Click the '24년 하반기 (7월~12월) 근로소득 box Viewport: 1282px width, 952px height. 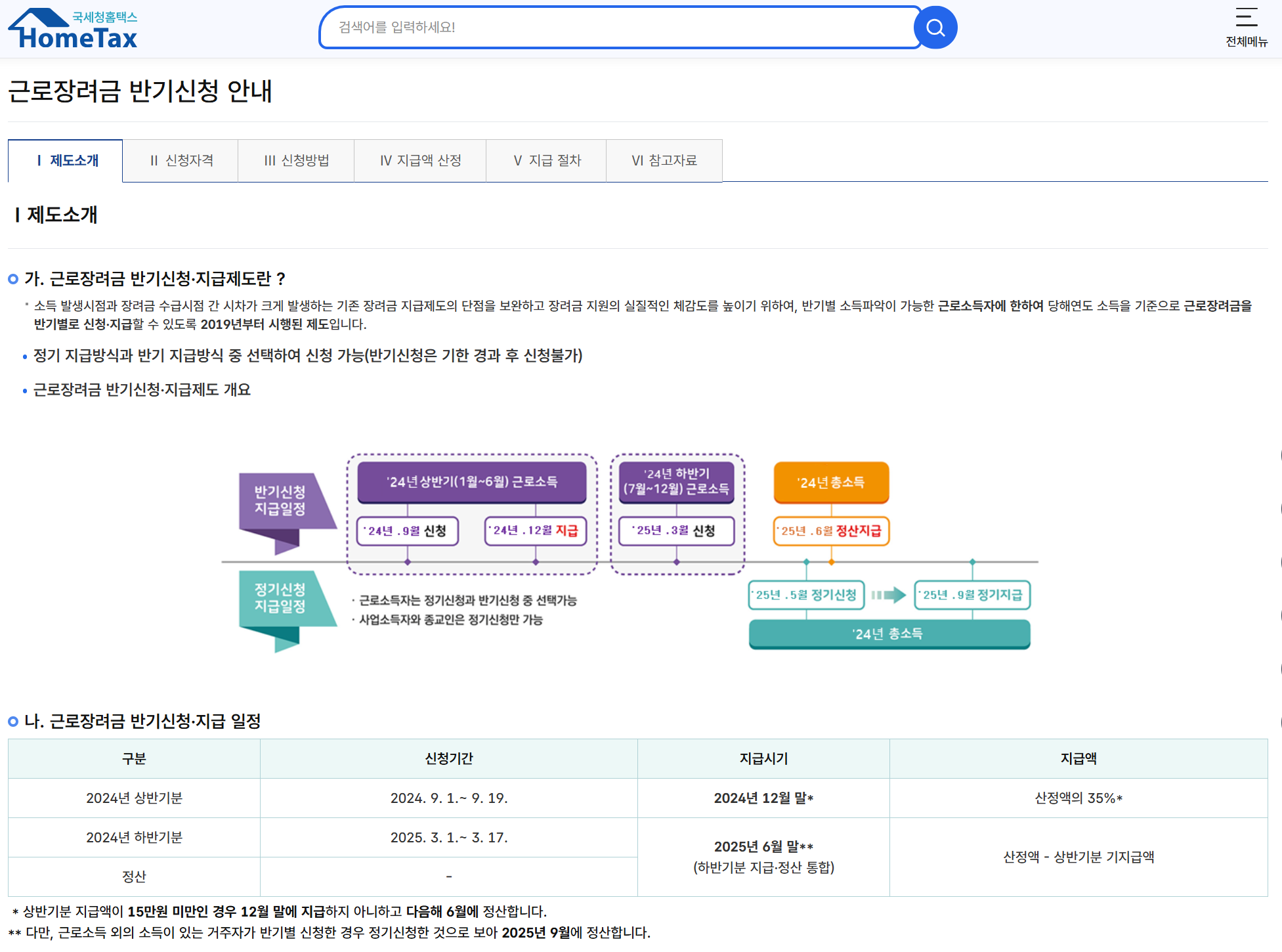pyautogui.click(x=677, y=483)
